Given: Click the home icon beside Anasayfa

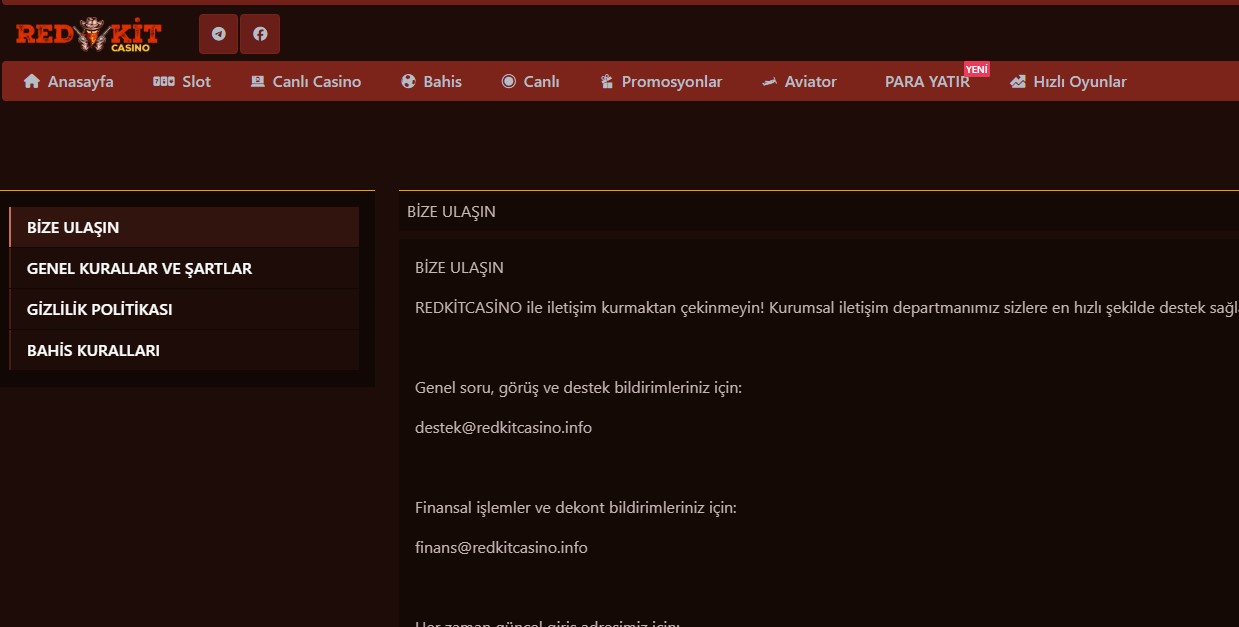Looking at the screenshot, I should click(x=32, y=82).
